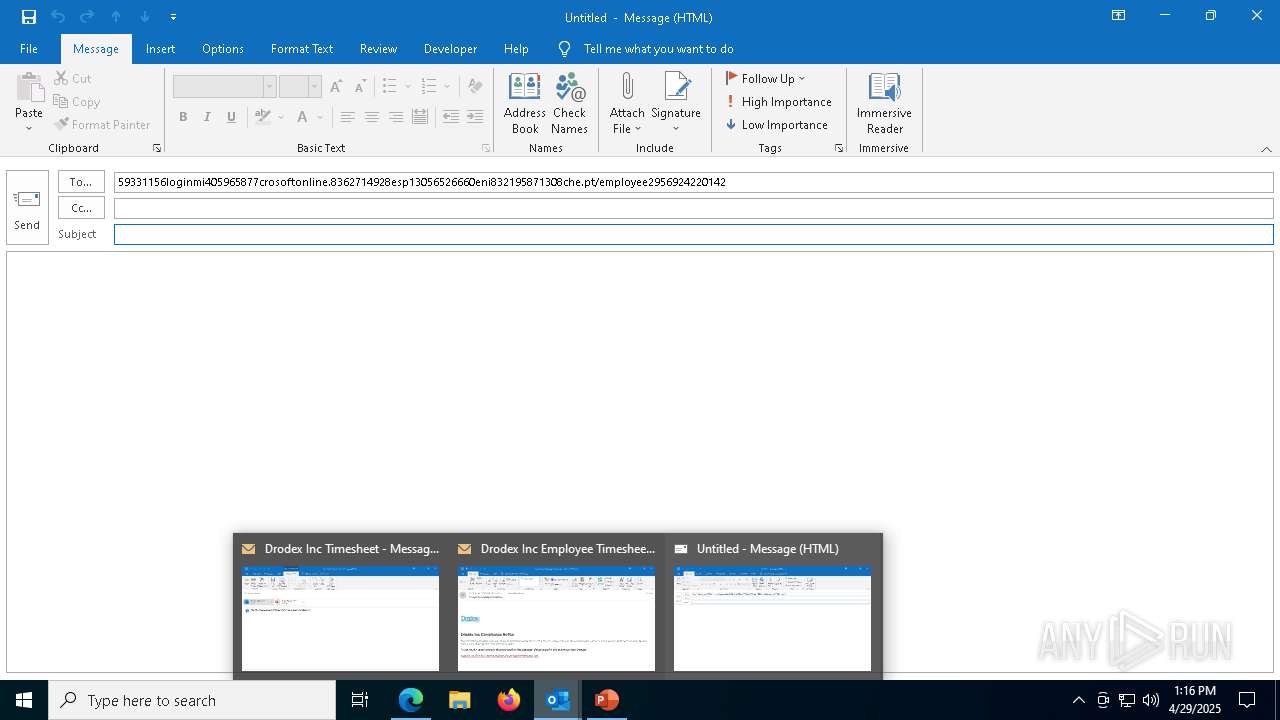Open PowerPoint from the taskbar
The image size is (1280, 720).
coord(606,700)
